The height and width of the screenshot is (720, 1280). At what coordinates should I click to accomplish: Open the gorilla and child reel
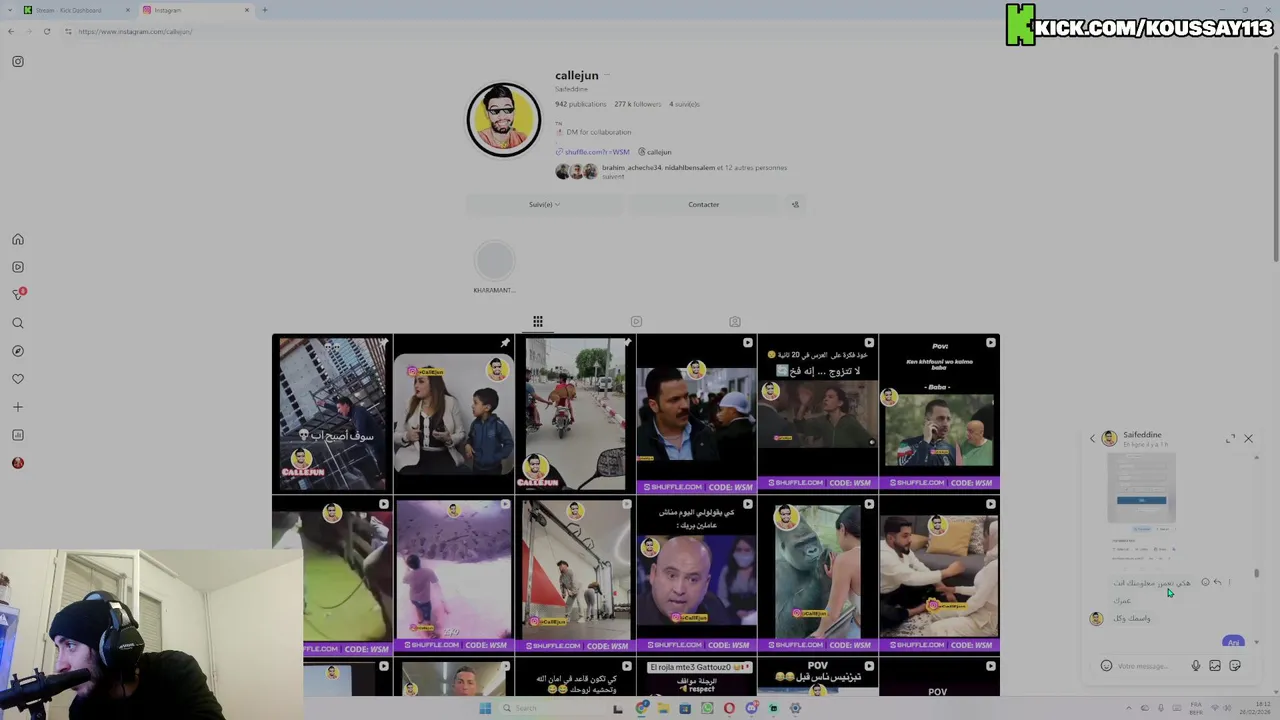(x=817, y=575)
